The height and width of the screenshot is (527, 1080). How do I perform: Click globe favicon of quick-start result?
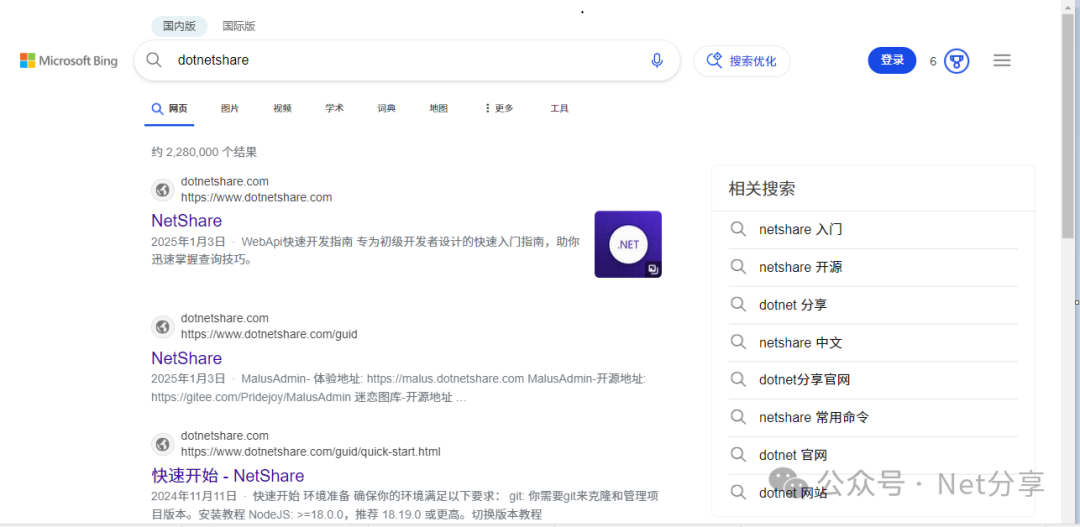(x=163, y=444)
